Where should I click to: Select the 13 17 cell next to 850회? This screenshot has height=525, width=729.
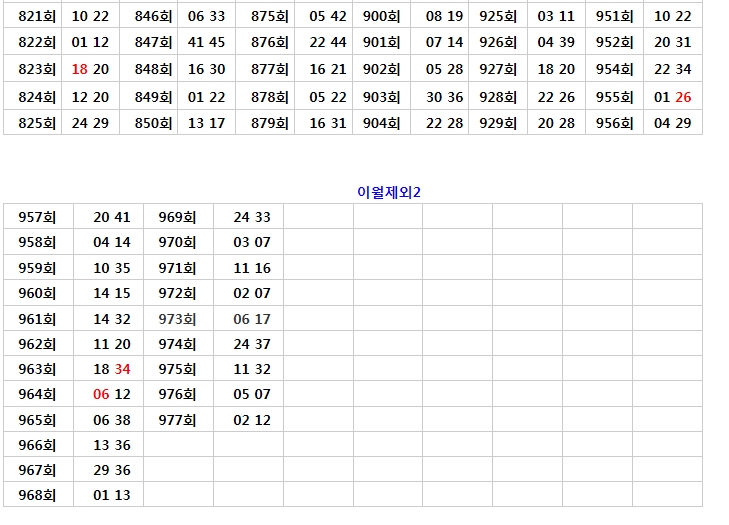coord(206,123)
